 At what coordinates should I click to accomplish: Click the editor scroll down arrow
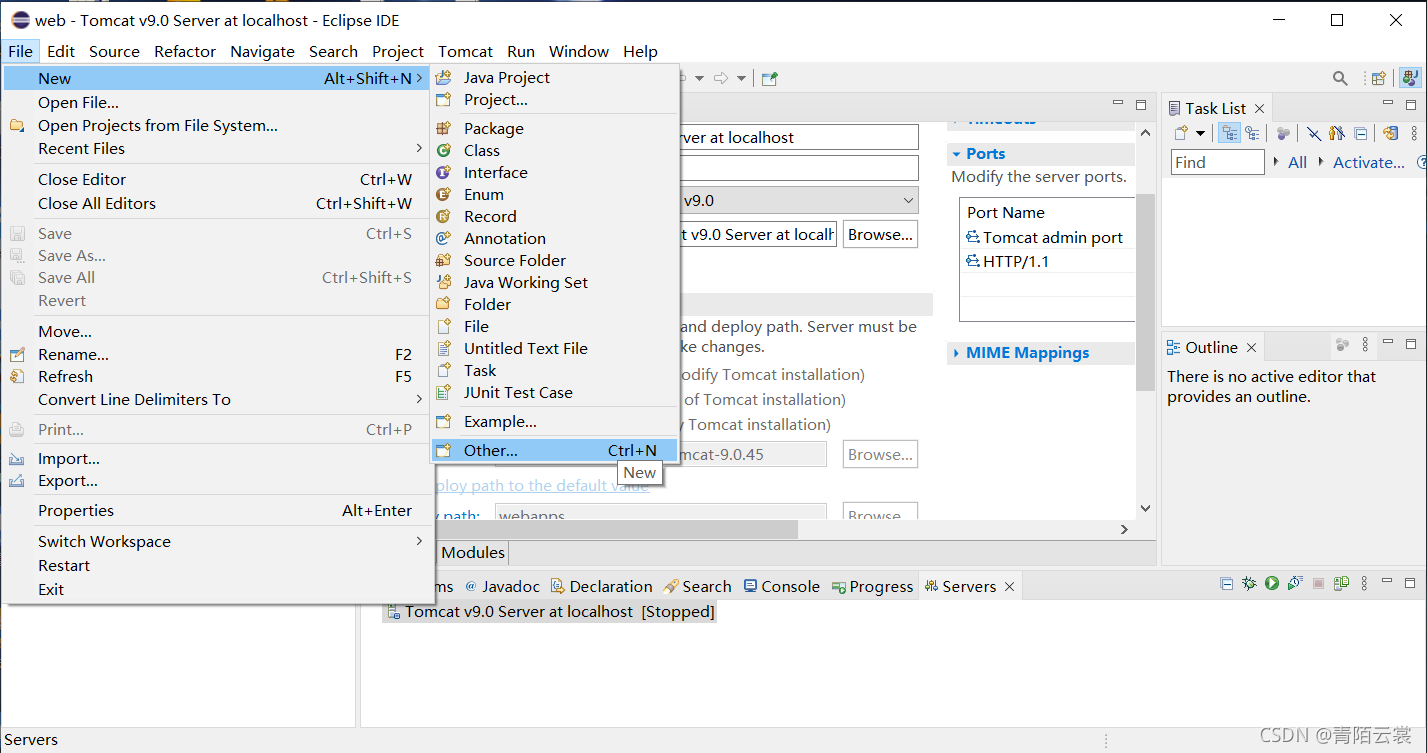[1146, 508]
